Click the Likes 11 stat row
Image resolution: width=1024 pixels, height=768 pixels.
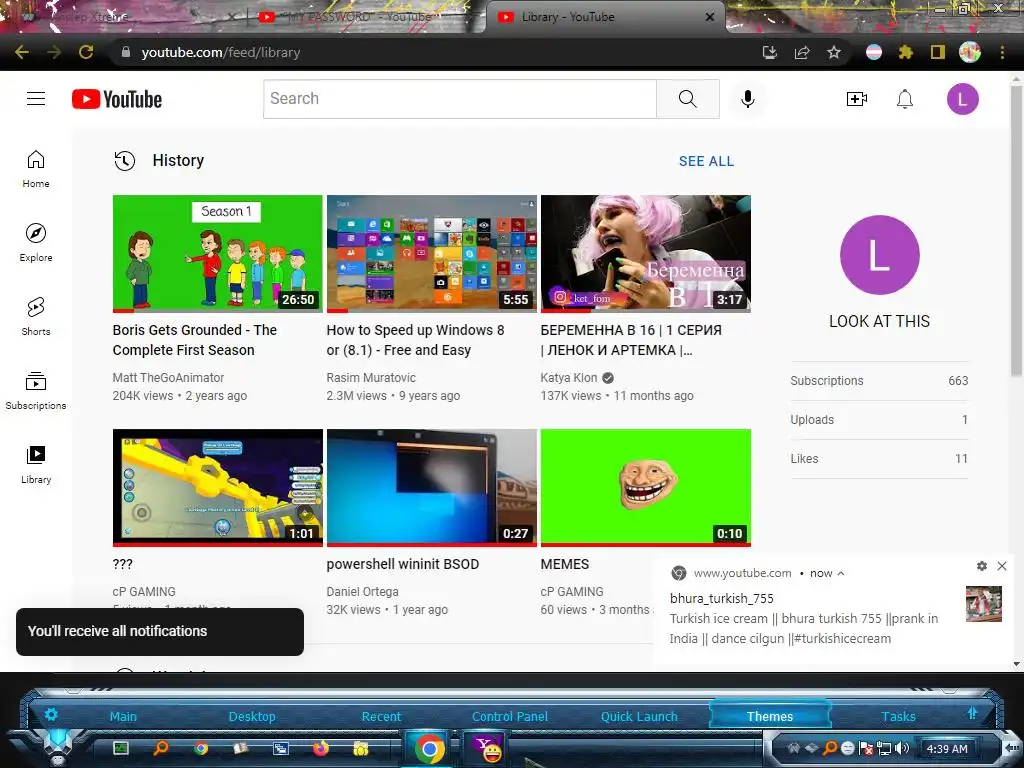(879, 458)
